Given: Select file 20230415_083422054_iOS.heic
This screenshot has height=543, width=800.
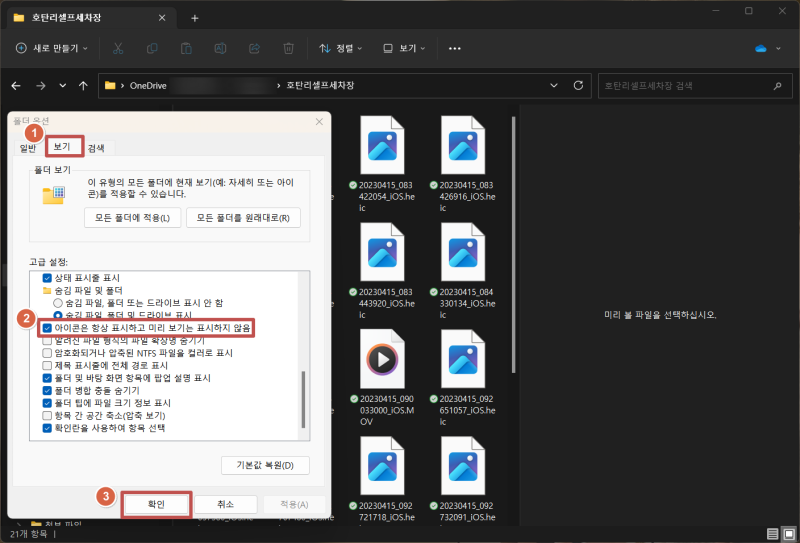Looking at the screenshot, I should coord(382,163).
